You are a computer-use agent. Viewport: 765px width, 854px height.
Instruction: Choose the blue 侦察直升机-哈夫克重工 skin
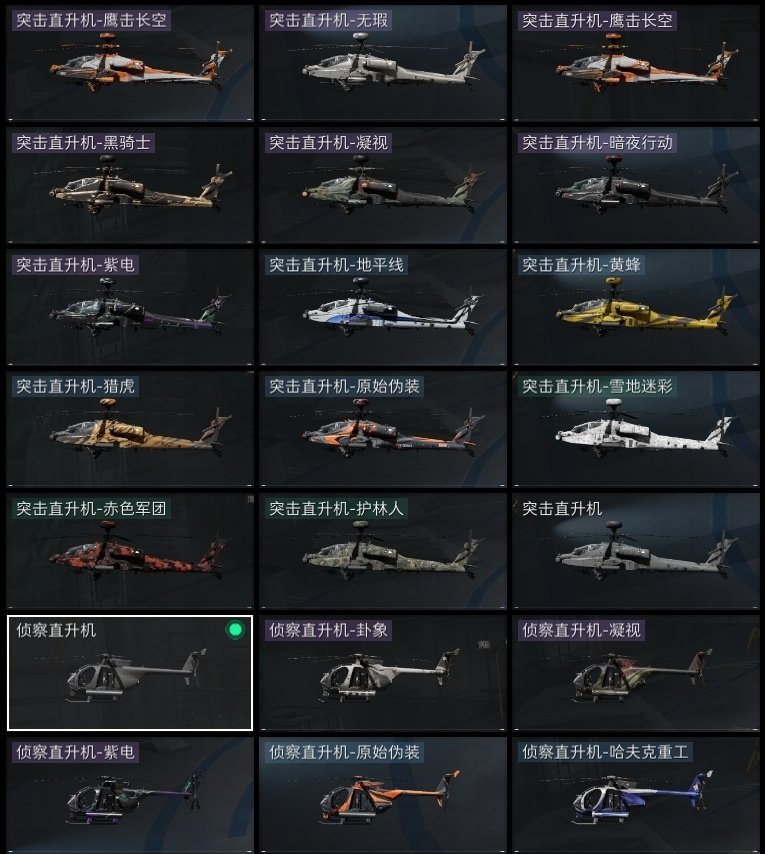(636, 795)
